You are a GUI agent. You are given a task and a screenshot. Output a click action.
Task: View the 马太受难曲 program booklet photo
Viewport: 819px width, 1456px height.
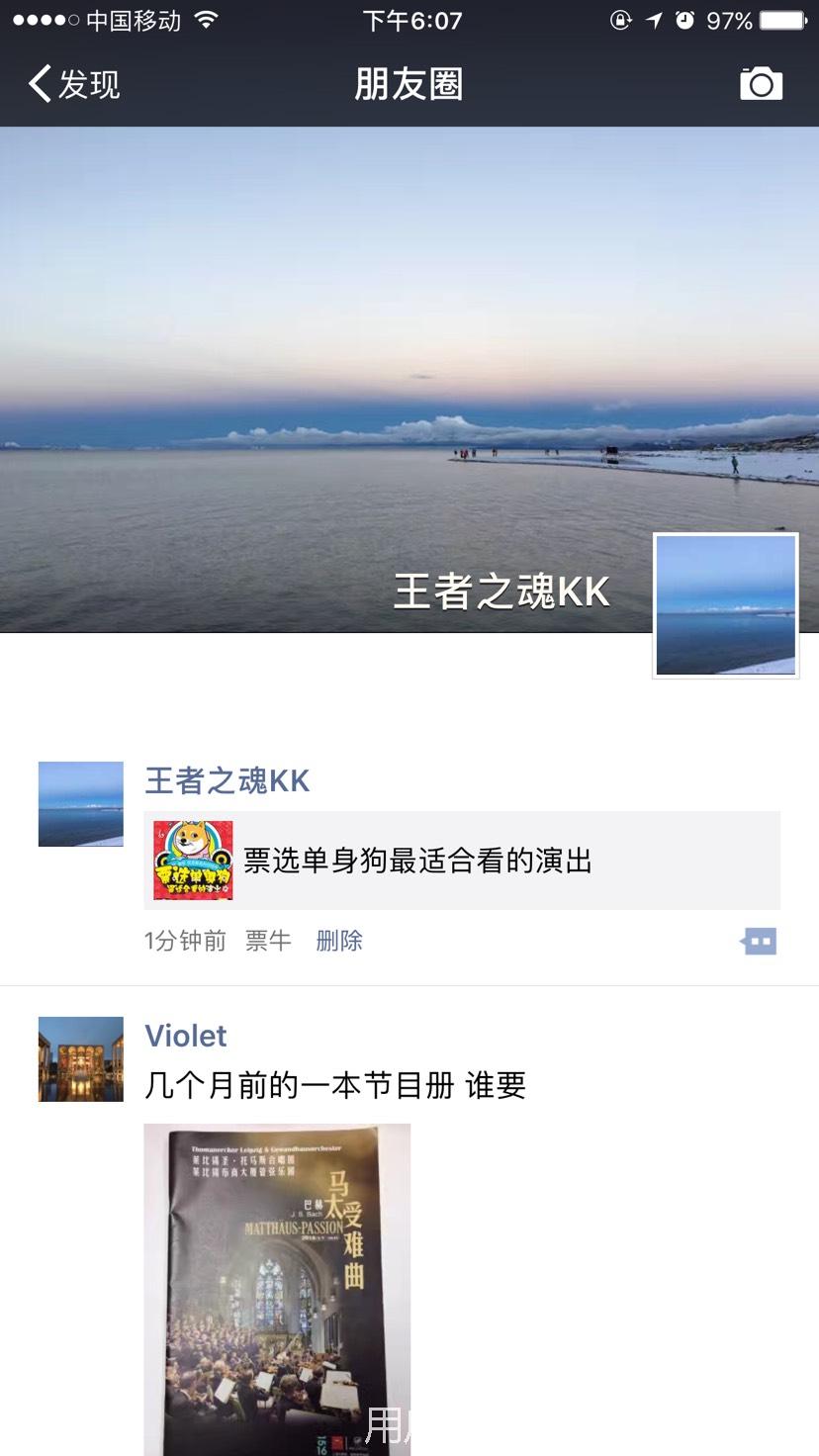click(x=277, y=1290)
